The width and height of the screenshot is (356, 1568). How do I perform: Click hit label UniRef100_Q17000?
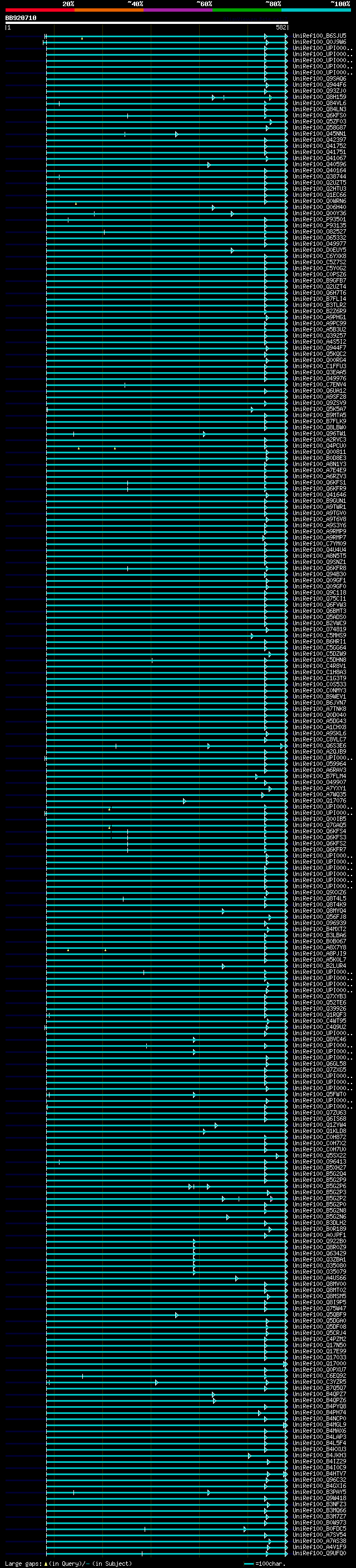click(319, 1363)
